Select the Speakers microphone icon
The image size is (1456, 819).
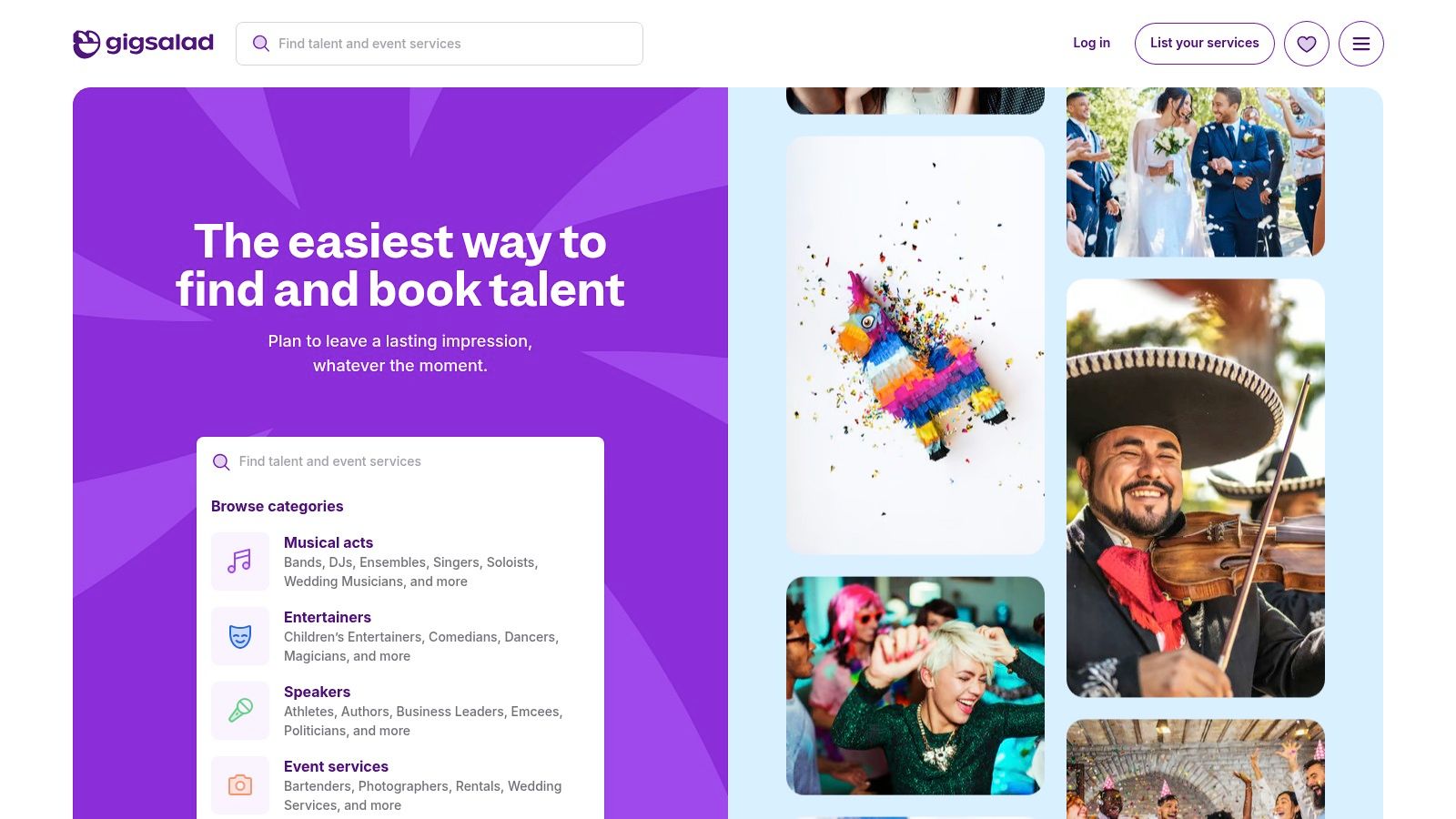click(x=240, y=711)
